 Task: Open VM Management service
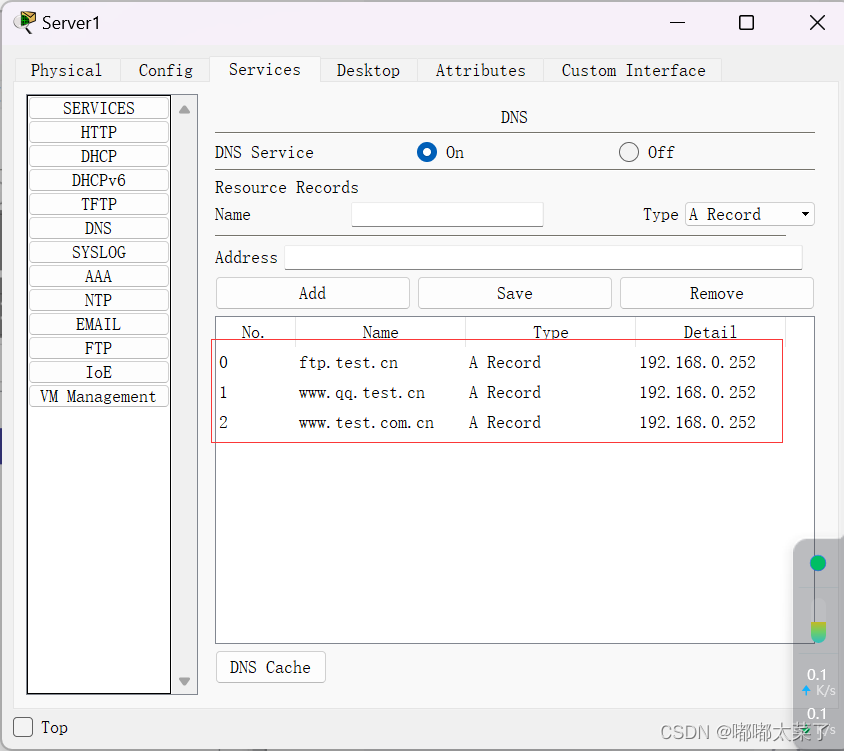point(99,396)
